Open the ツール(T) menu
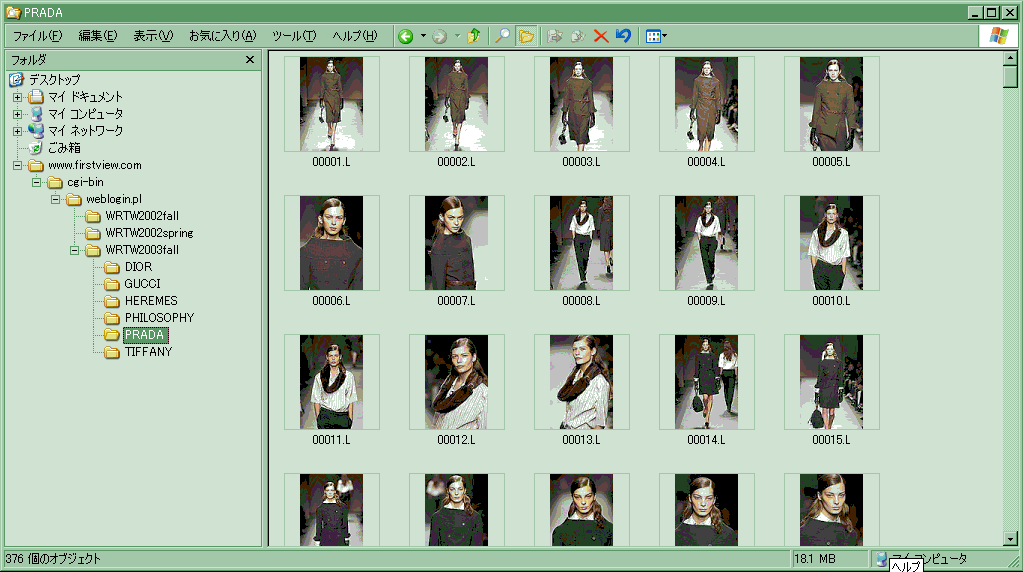Image resolution: width=1023 pixels, height=572 pixels. click(x=293, y=36)
